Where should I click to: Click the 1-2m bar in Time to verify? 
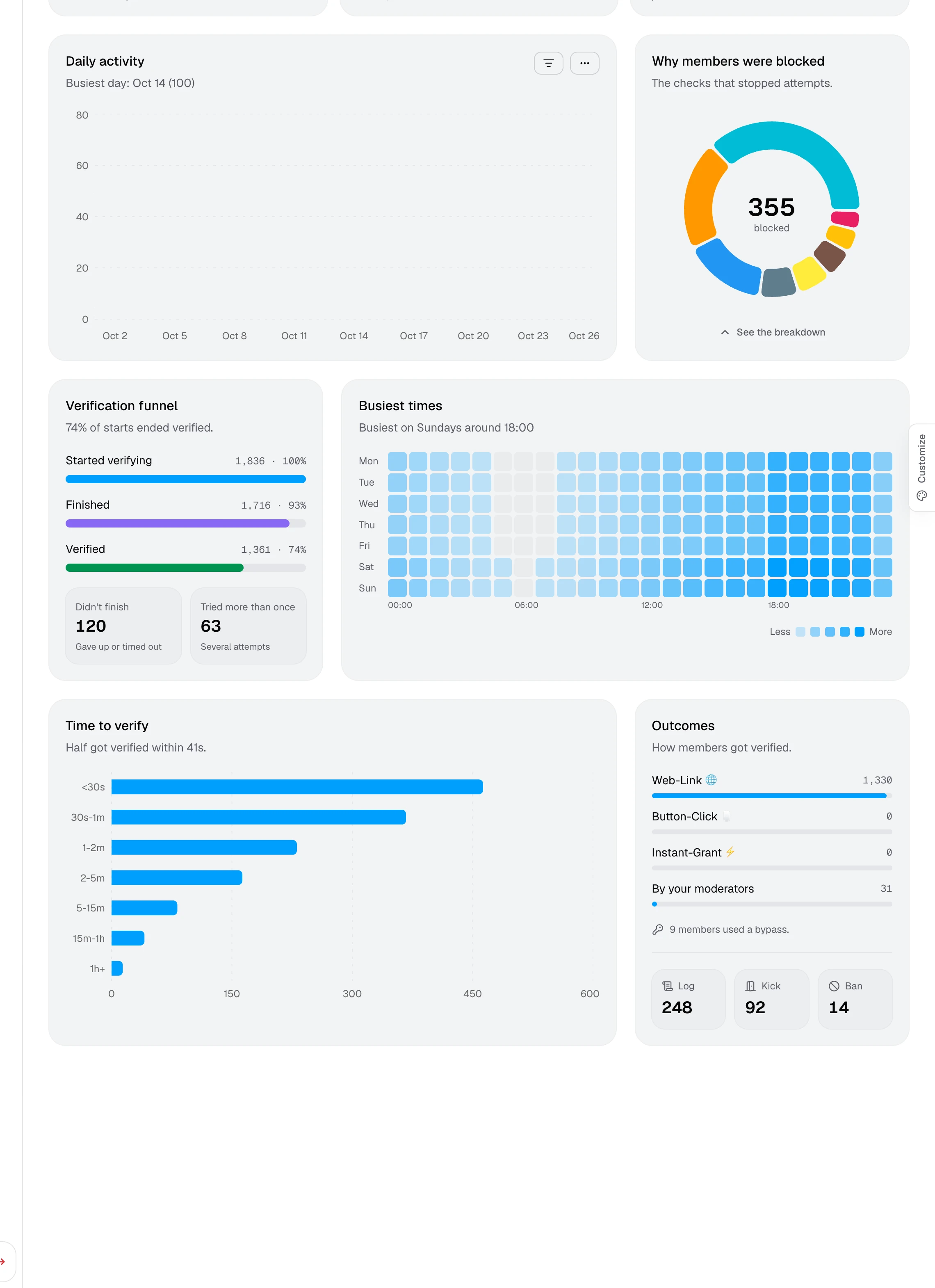[x=204, y=847]
